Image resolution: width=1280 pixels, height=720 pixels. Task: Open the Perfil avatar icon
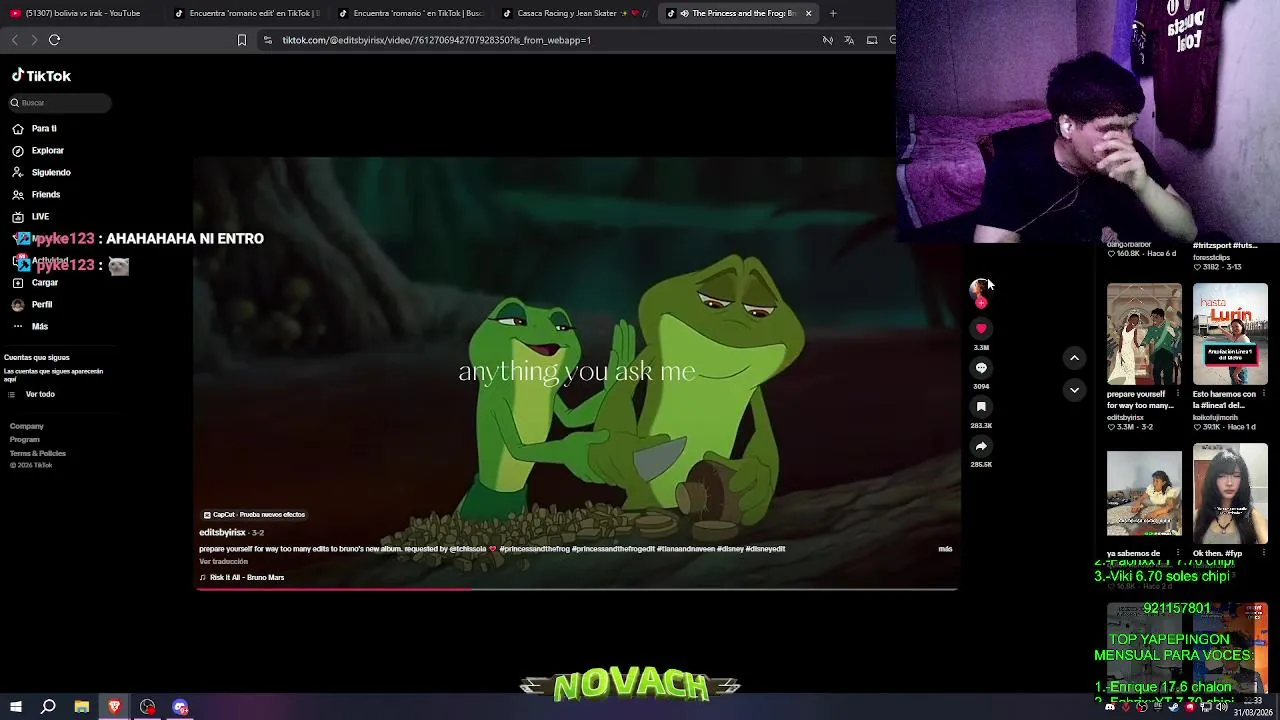click(x=18, y=305)
